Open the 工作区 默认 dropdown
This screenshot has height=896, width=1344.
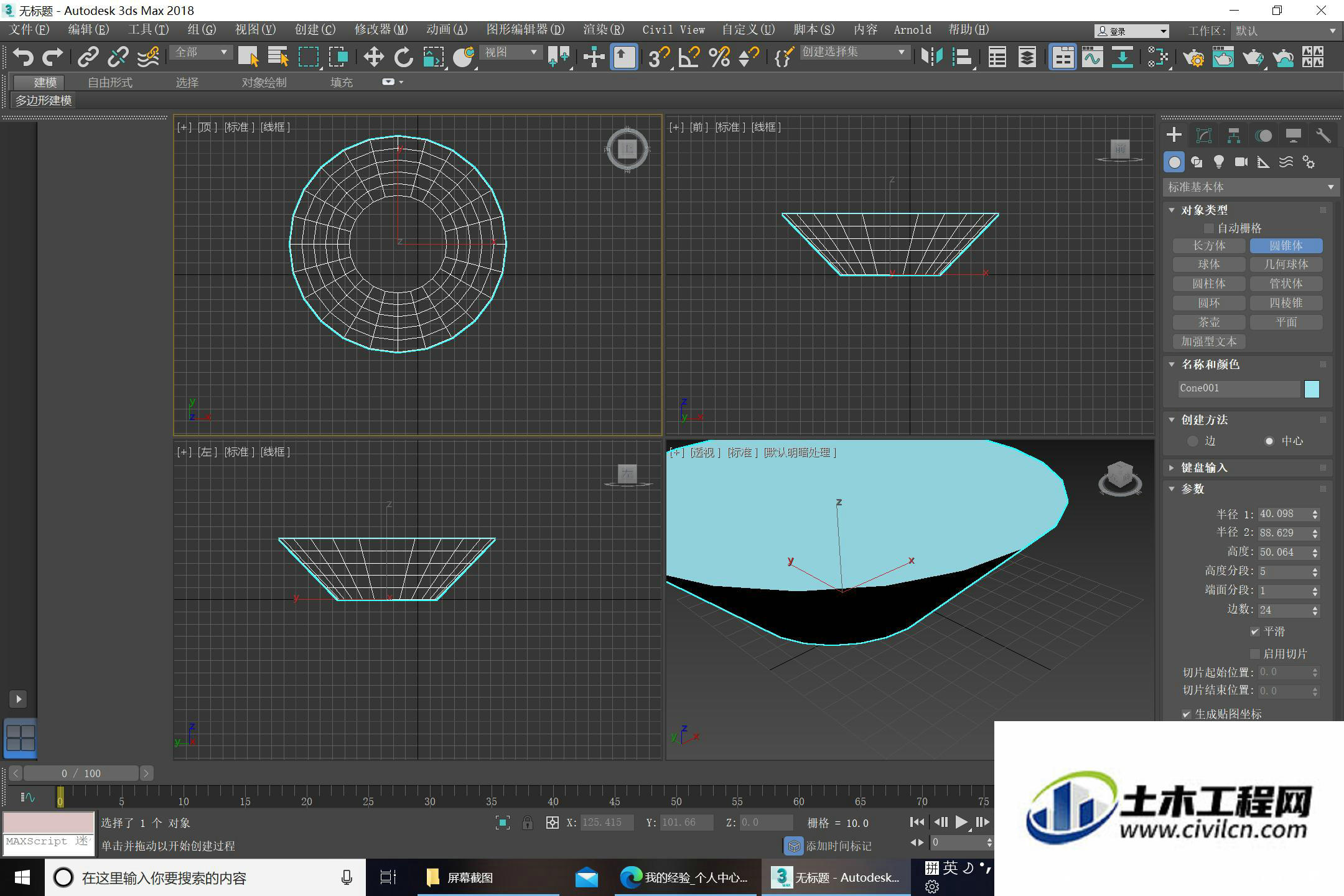click(x=1286, y=31)
